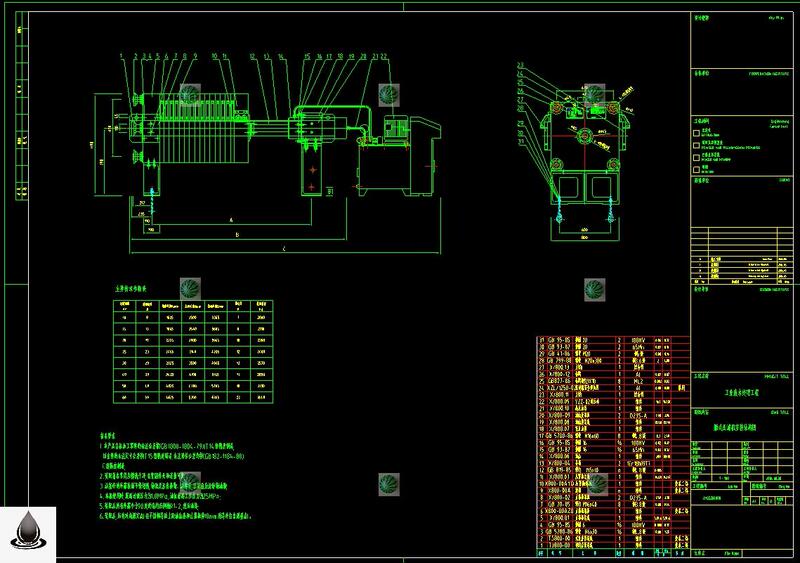Click the "GB 799-88" entry in the parts list
This screenshot has height=563, width=800.
(559, 360)
